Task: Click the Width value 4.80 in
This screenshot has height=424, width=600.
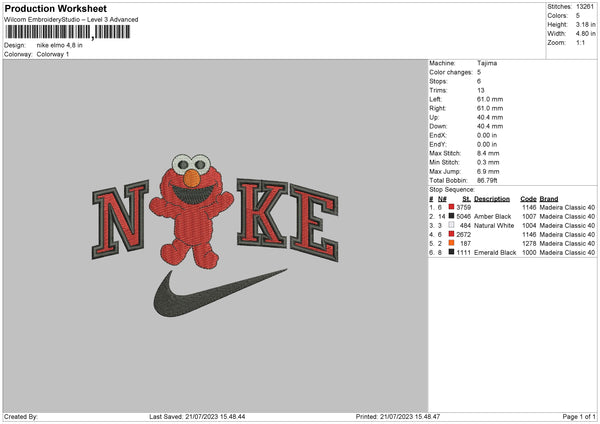Action: coord(585,34)
